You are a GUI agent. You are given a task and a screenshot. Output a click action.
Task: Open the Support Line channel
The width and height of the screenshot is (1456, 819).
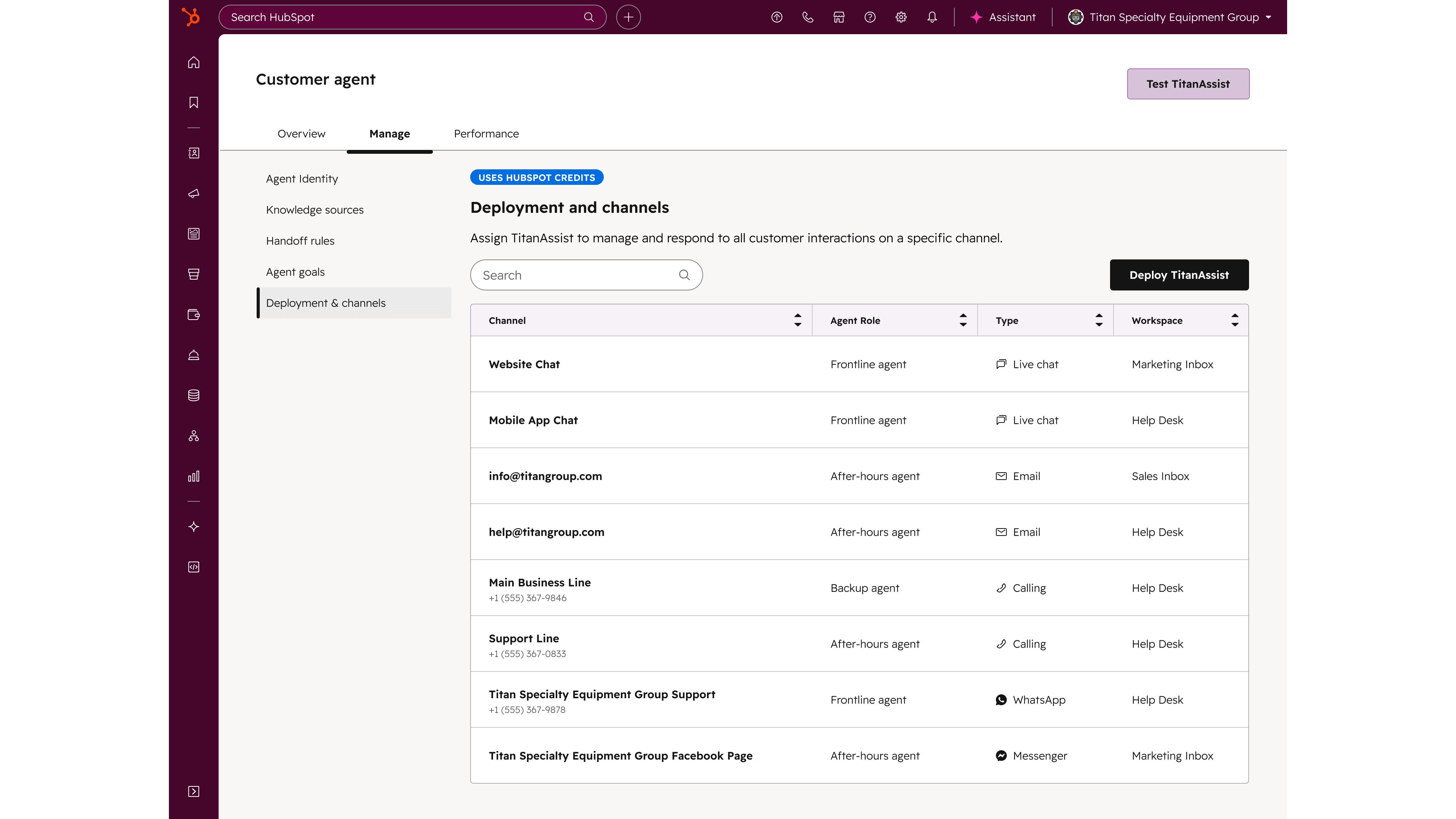click(523, 639)
